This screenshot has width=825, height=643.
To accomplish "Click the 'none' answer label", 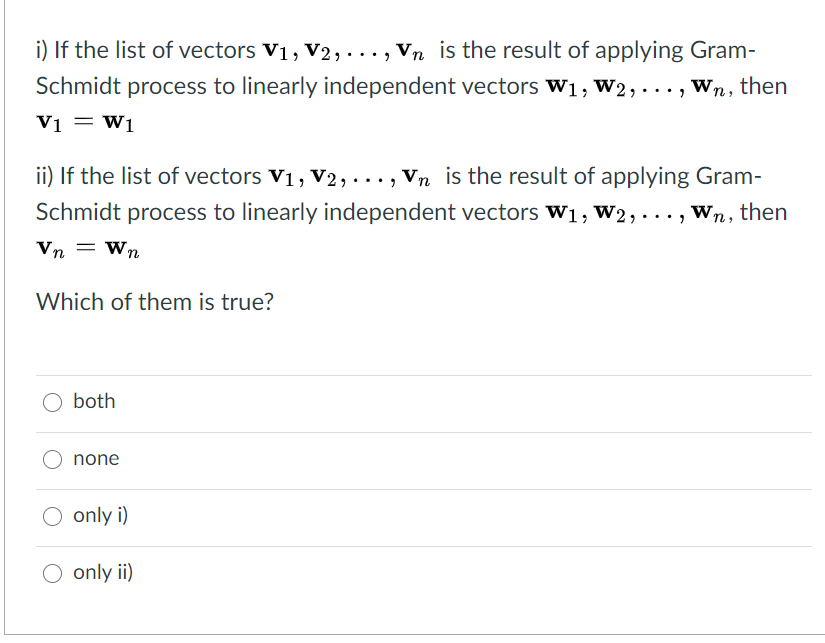I will [96, 458].
